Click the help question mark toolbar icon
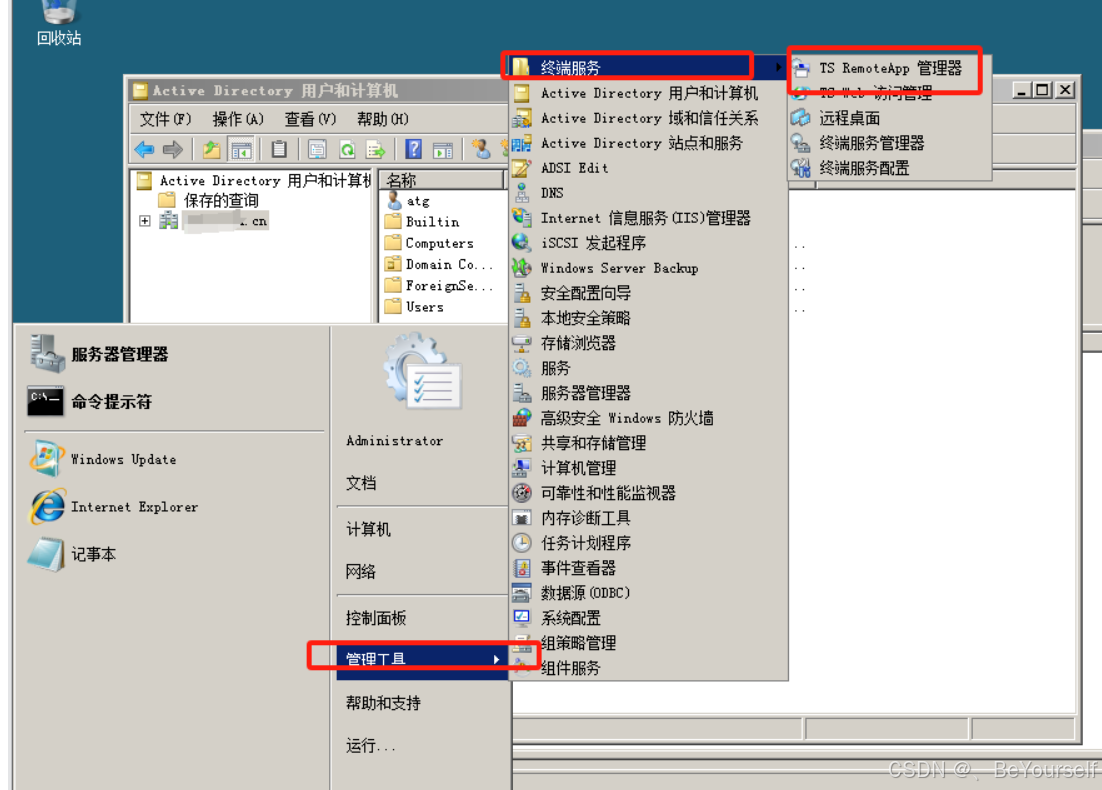The width and height of the screenshot is (1102, 790). (x=414, y=149)
